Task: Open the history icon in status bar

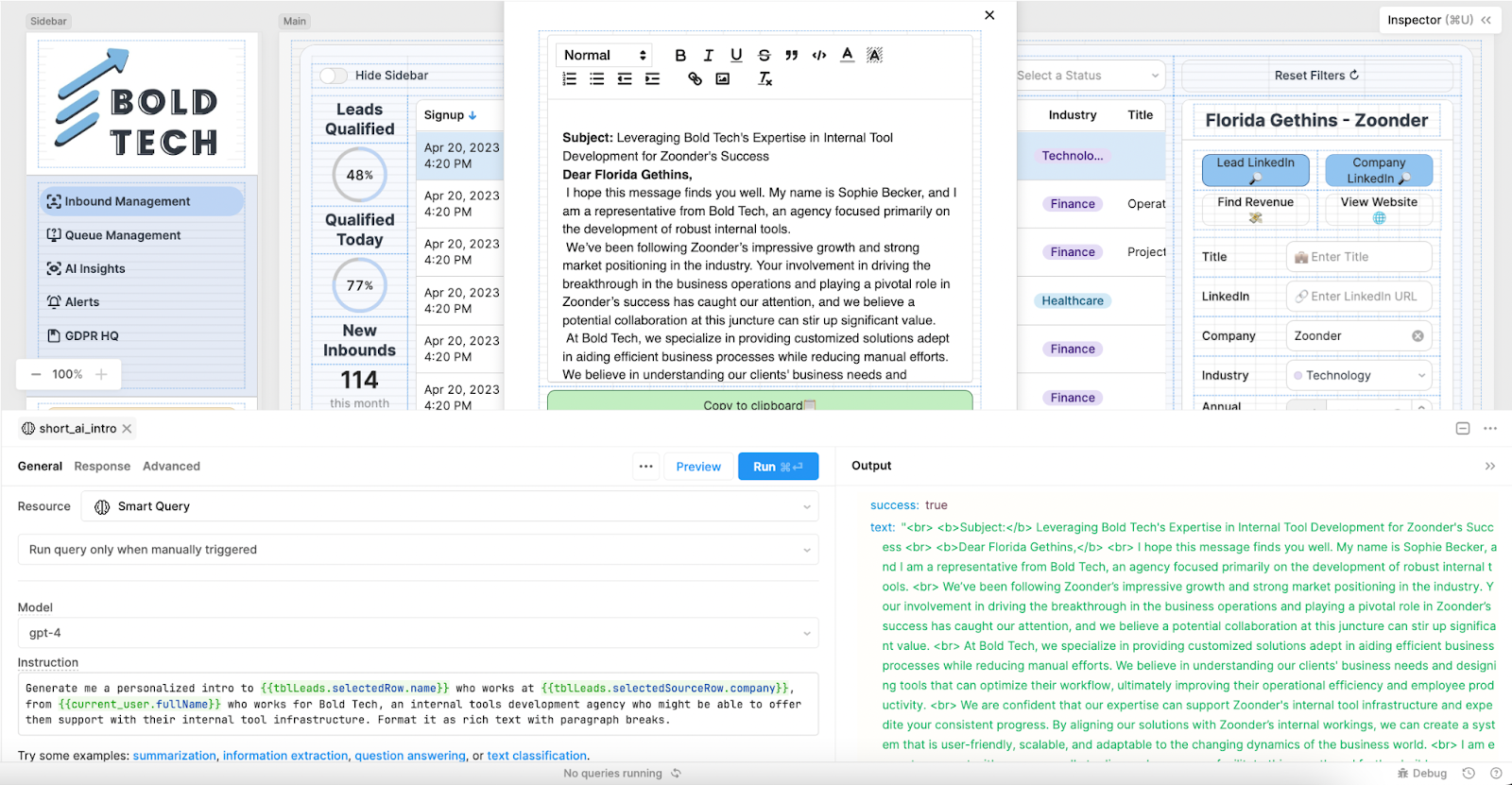Action: tap(1469, 773)
